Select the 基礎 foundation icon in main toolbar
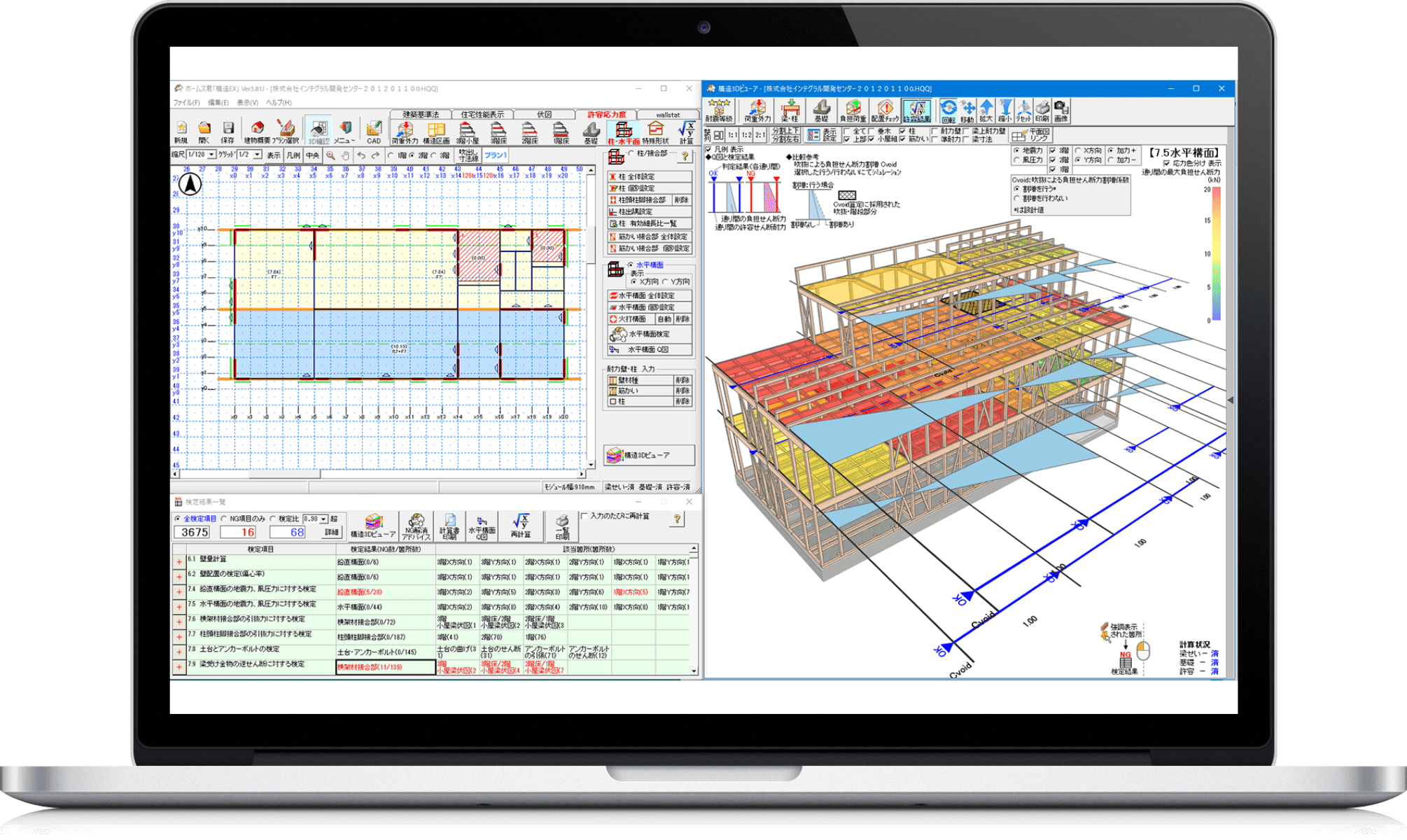 point(591,132)
